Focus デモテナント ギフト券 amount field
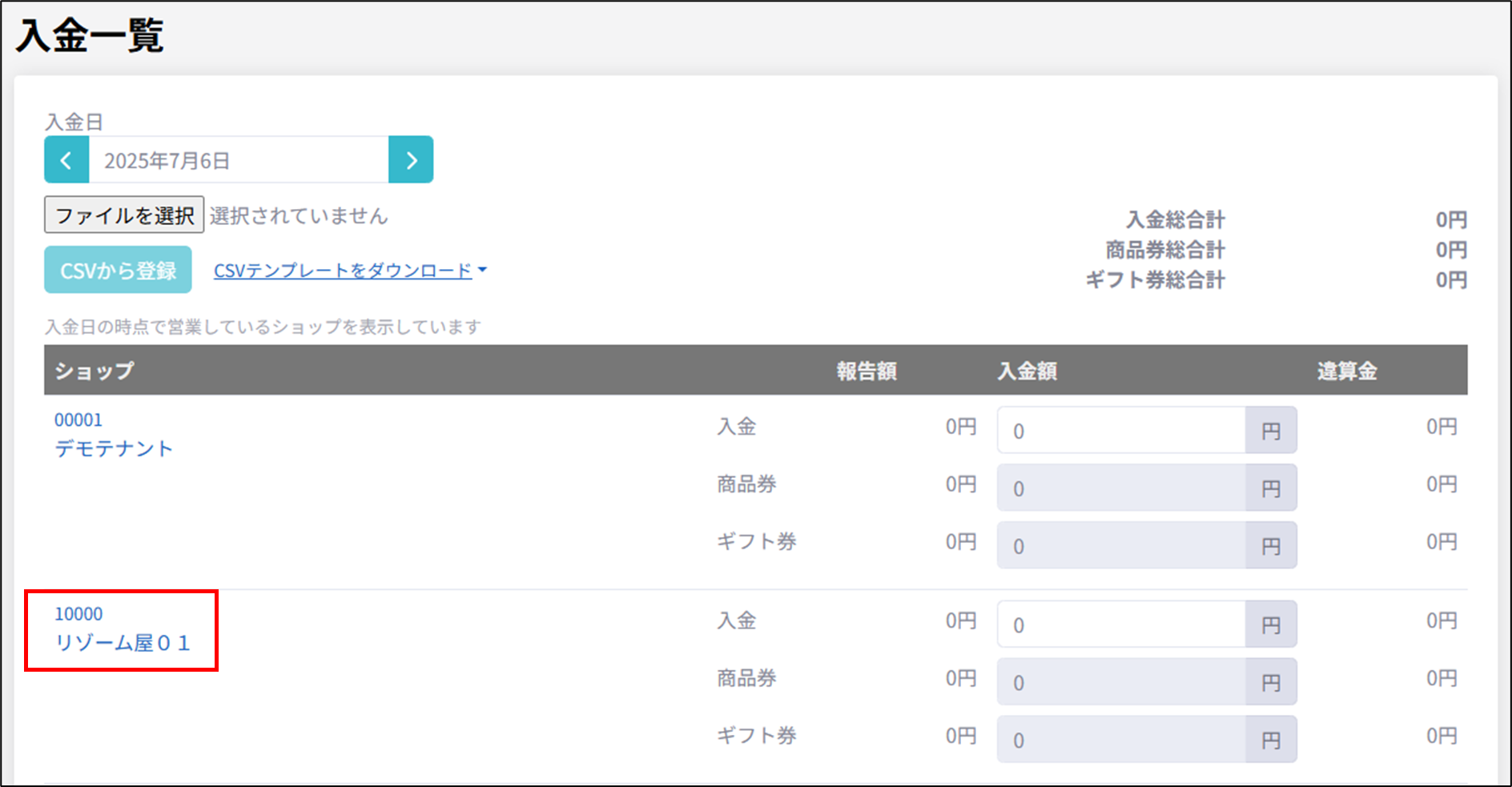1512x787 pixels. [x=1120, y=546]
